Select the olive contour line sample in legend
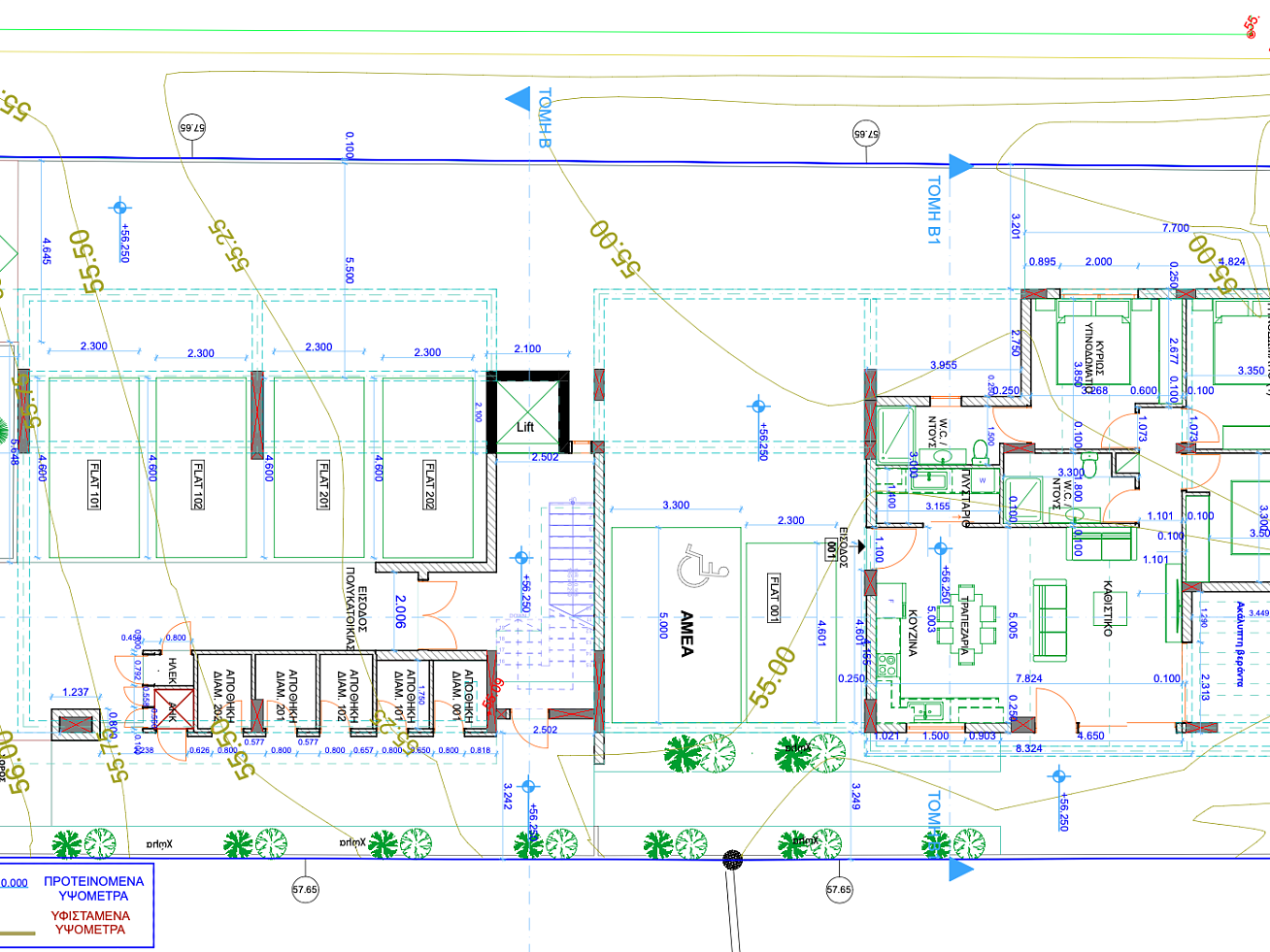This screenshot has height=952, width=1270. point(18,934)
